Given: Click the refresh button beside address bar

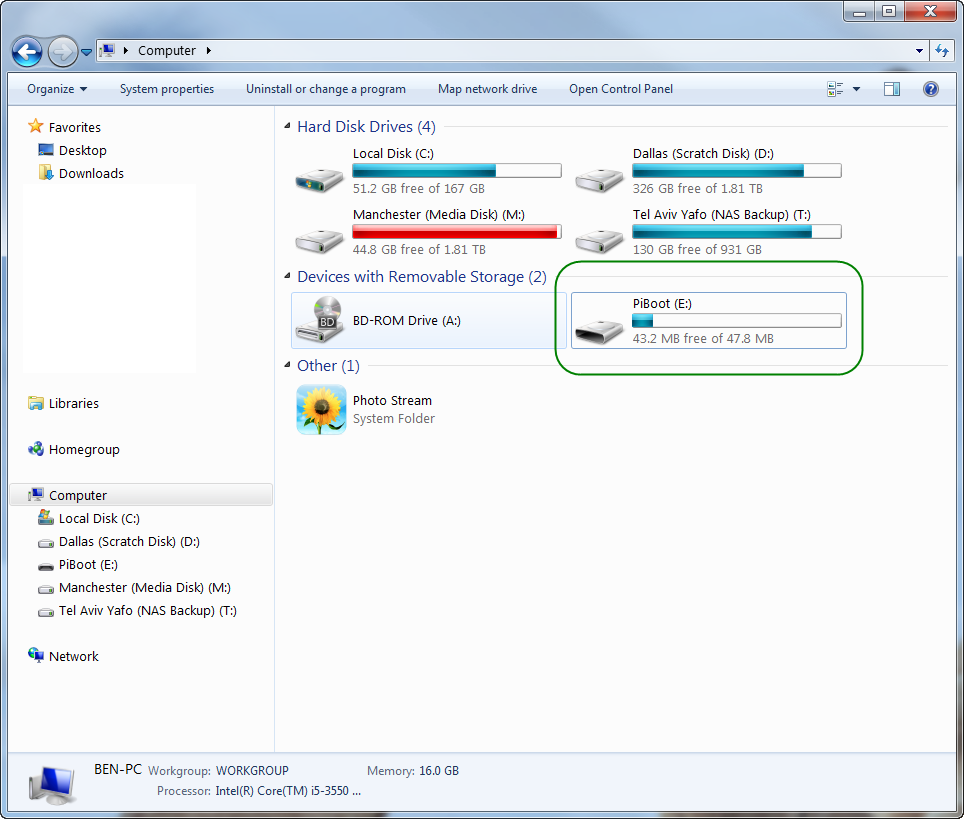Looking at the screenshot, I should click(x=942, y=50).
